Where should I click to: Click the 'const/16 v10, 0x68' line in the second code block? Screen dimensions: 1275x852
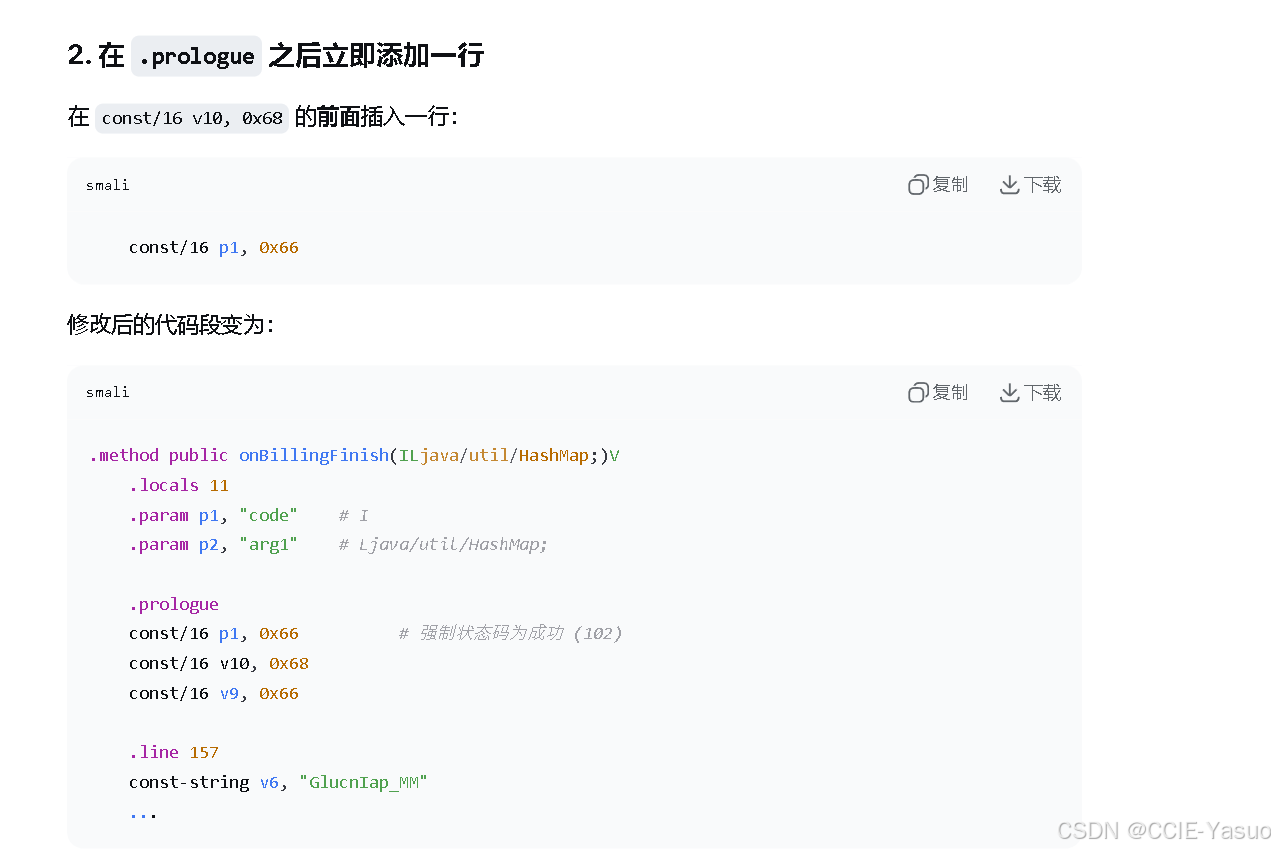pos(219,663)
